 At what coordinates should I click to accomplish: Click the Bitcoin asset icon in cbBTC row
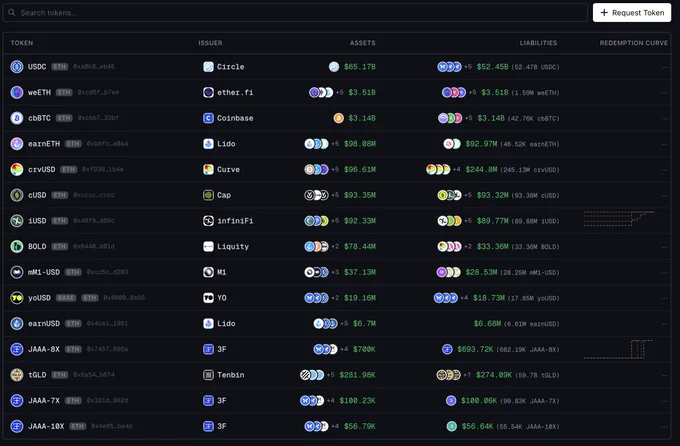[x=339, y=118]
